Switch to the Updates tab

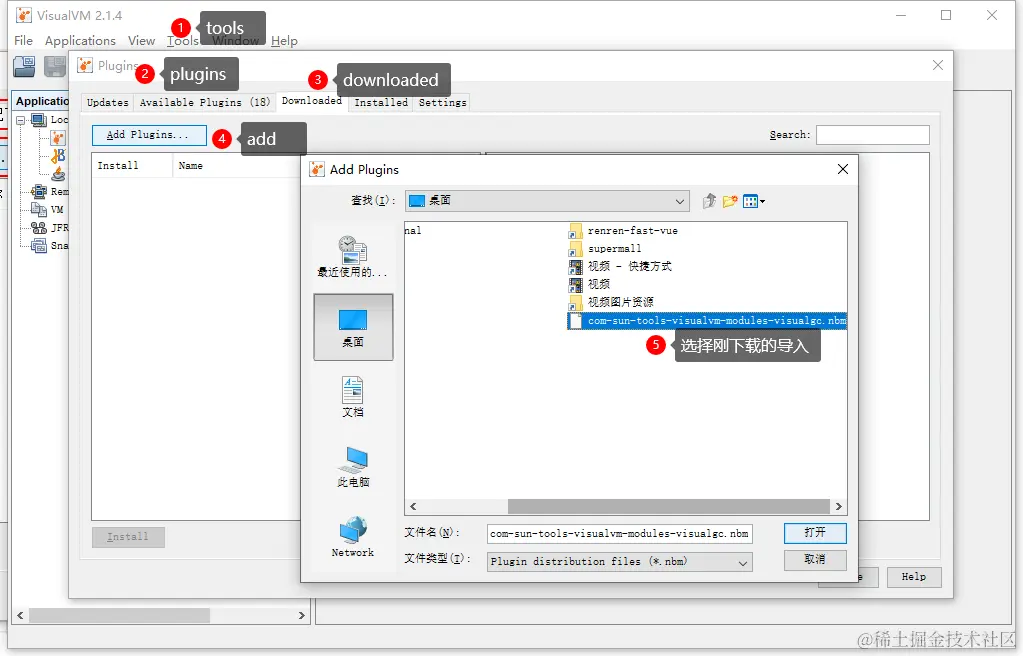coord(108,102)
